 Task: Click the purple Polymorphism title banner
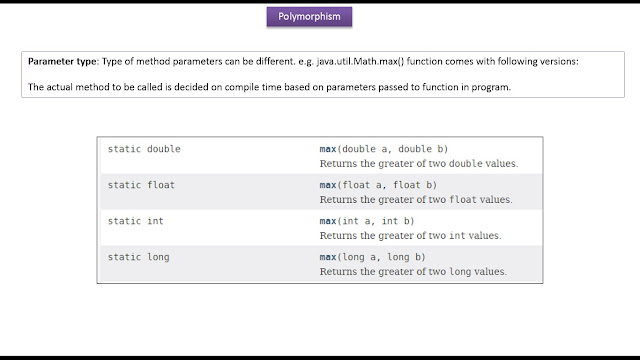309,17
